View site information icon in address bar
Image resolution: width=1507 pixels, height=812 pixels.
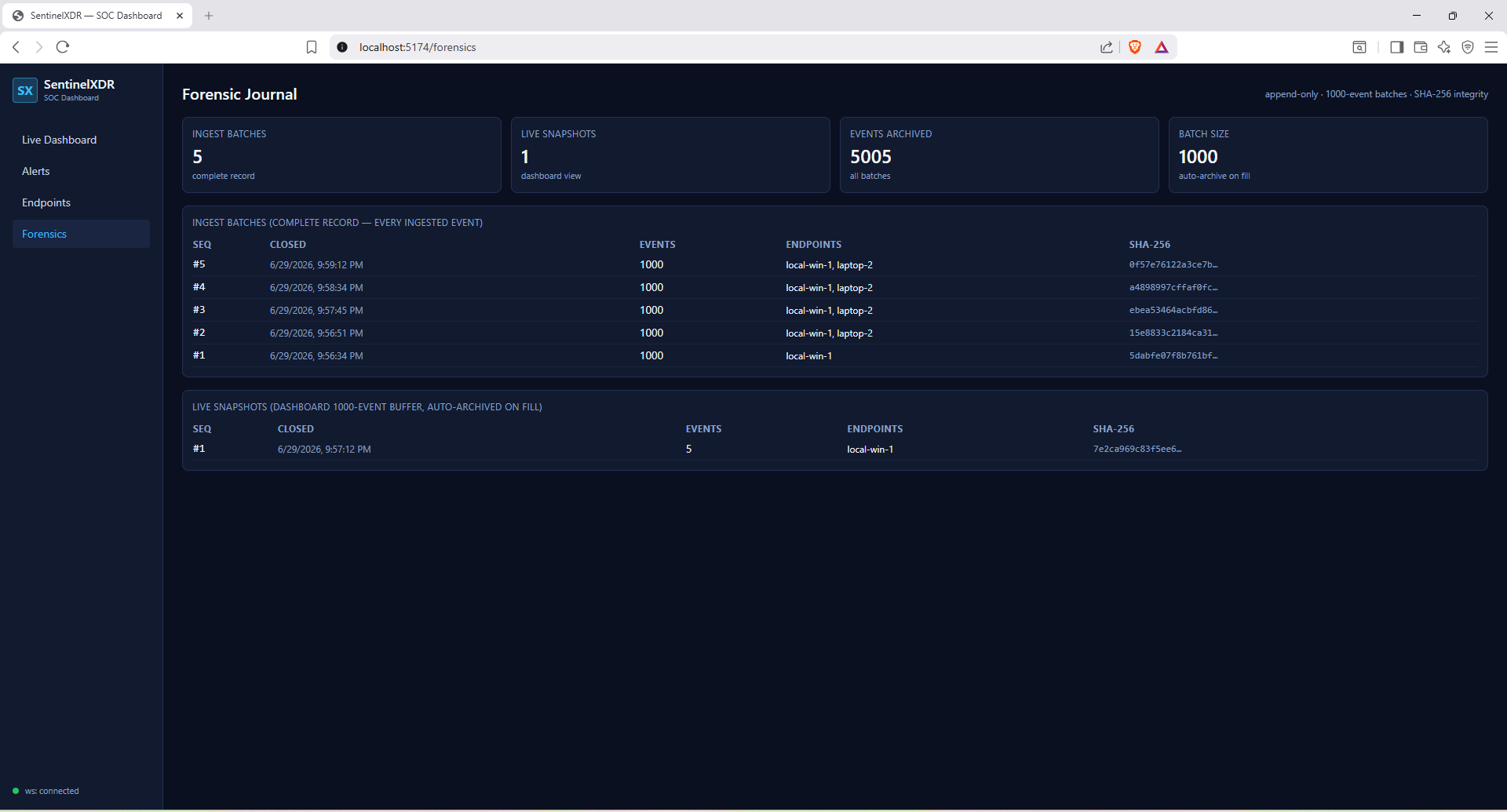342,47
